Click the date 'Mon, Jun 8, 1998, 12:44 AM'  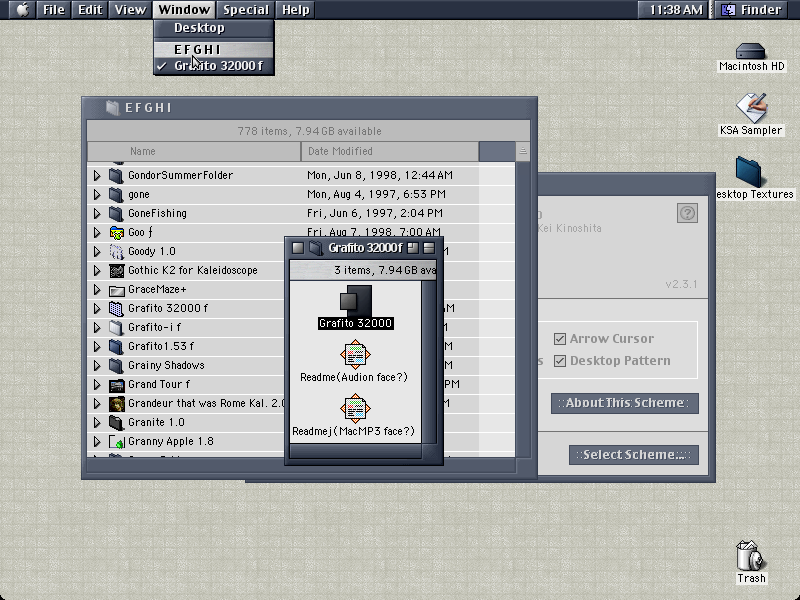[x=380, y=176]
